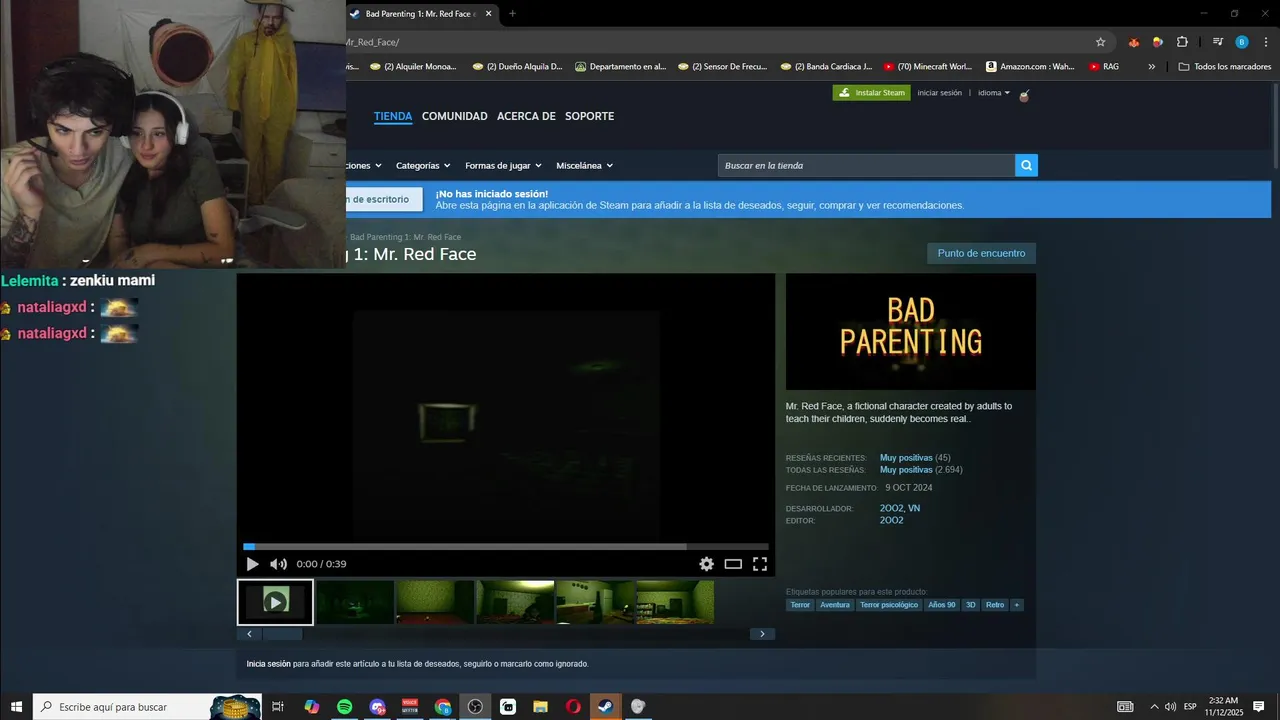Click the 'Punto de encuentro' button
The width and height of the screenshot is (1280, 720).
(x=981, y=253)
